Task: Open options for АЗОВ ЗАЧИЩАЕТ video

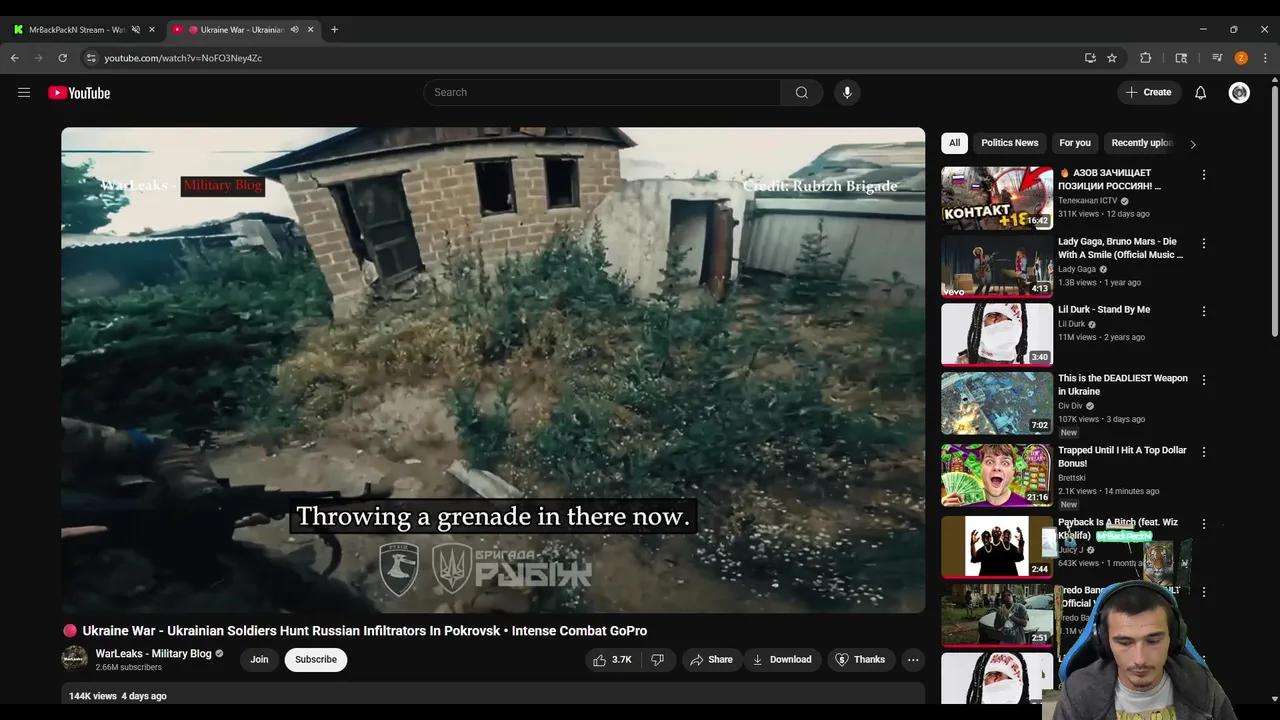Action: (x=1203, y=175)
